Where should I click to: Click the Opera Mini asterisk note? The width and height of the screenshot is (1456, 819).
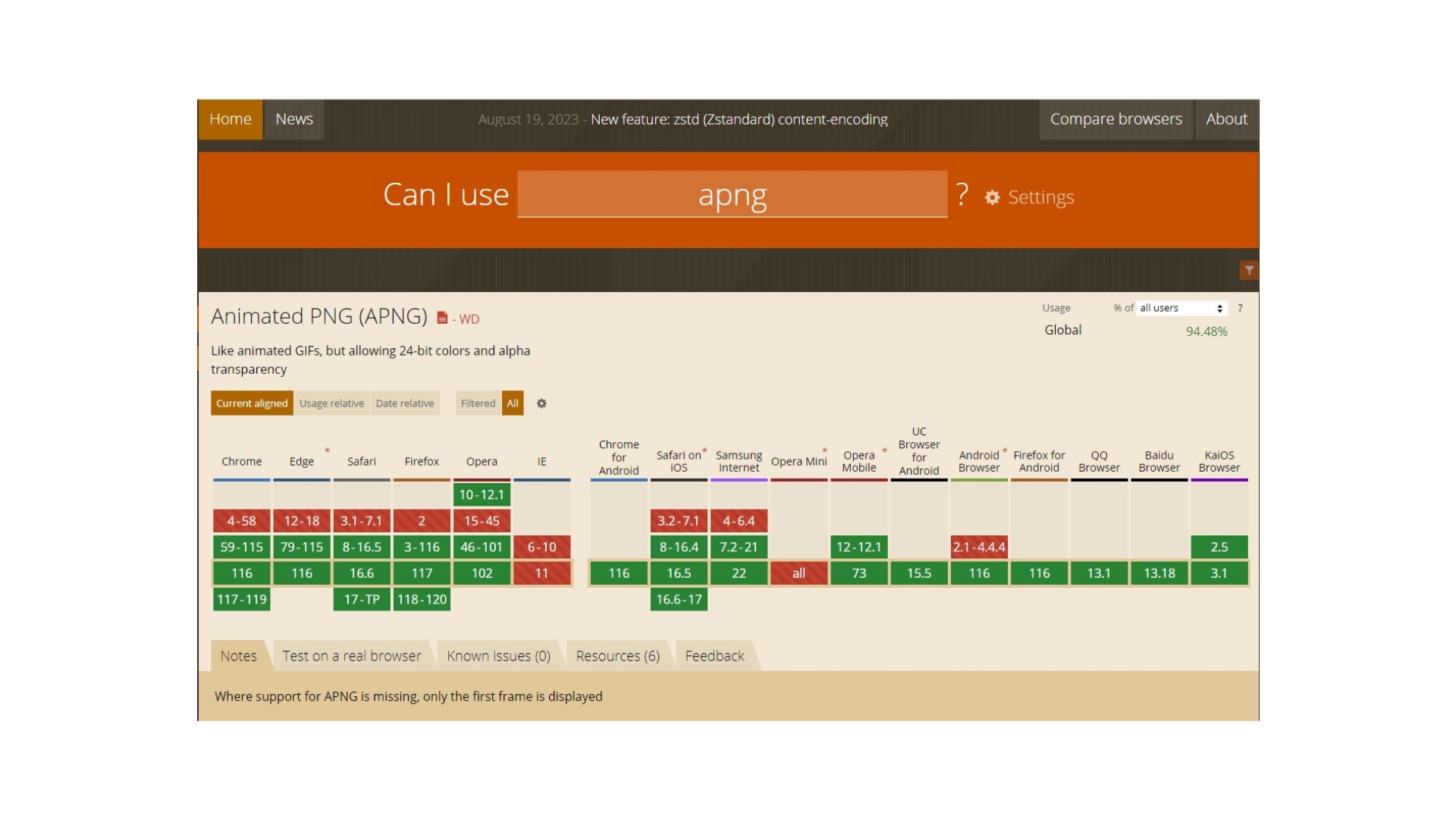(x=824, y=451)
